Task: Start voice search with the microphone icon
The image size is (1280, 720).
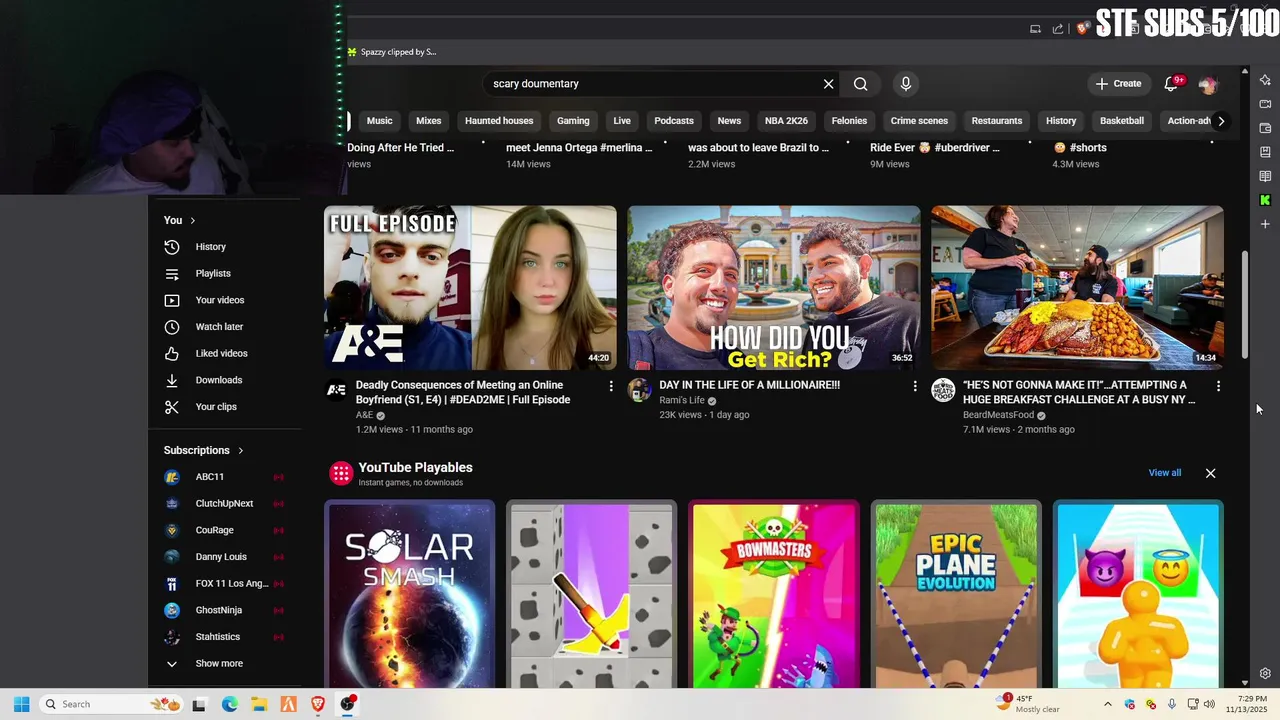Action: pos(906,84)
